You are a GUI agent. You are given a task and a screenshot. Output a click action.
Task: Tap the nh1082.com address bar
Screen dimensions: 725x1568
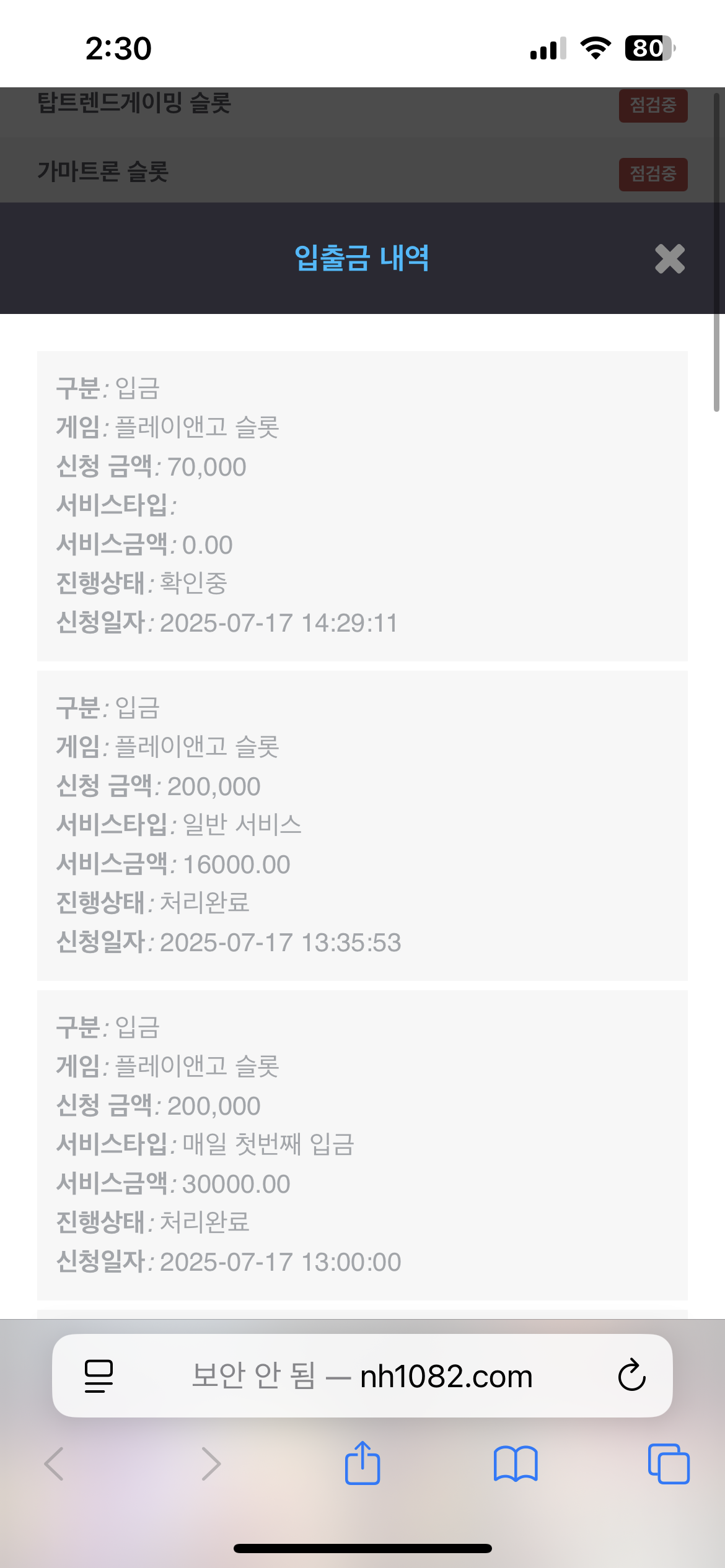click(362, 1375)
